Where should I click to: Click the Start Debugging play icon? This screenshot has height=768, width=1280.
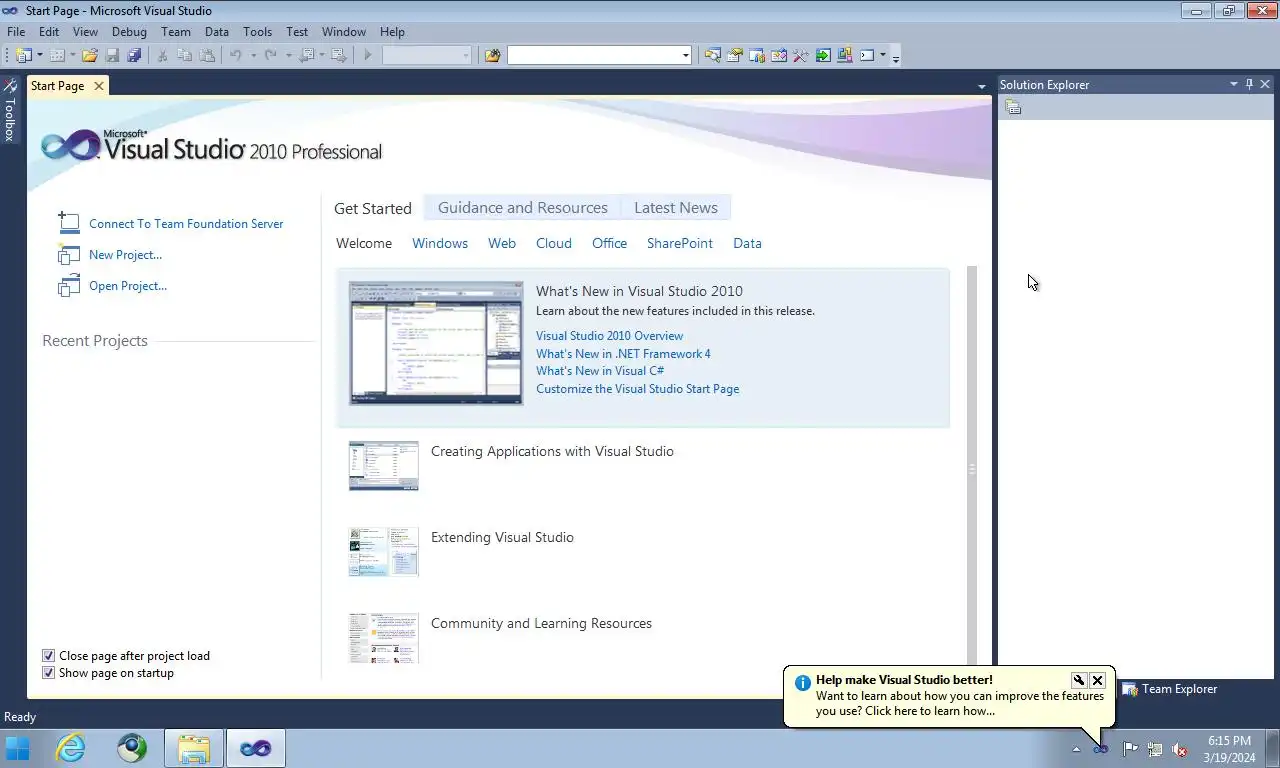368,56
